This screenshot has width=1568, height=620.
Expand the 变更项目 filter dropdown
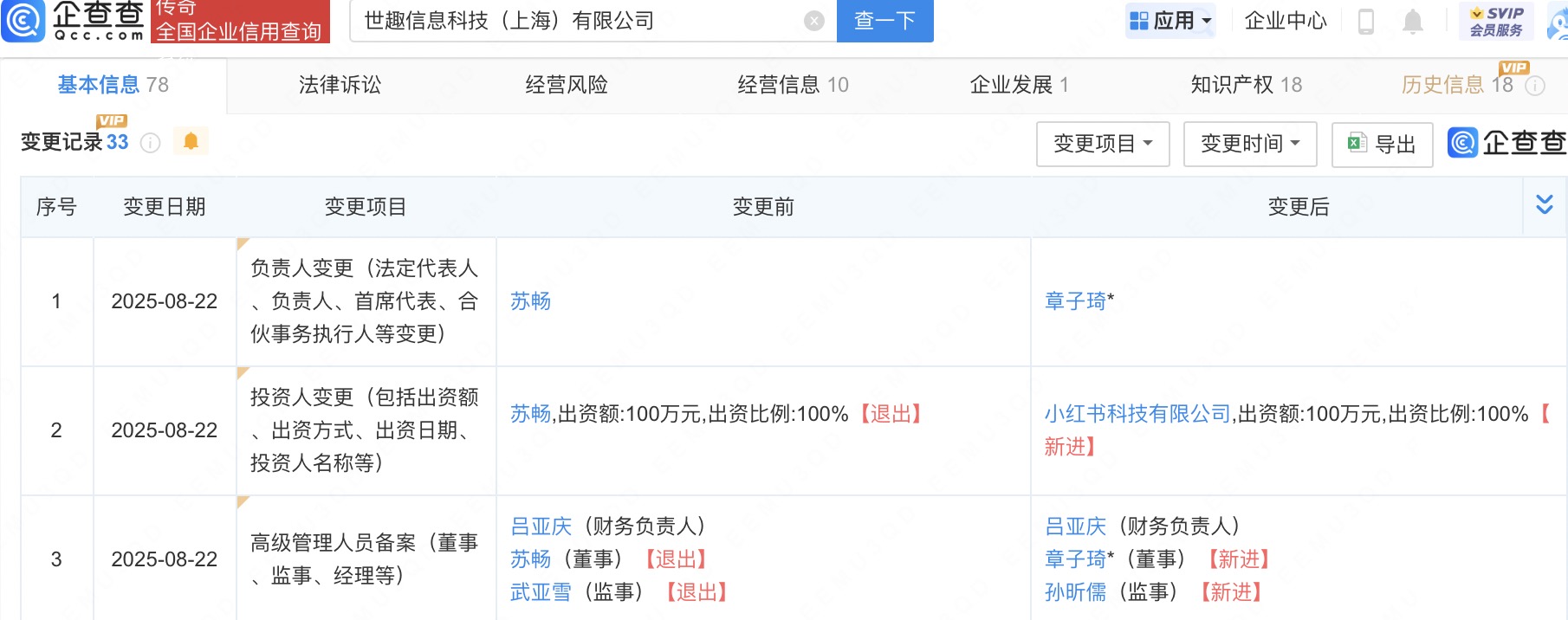(x=1103, y=144)
